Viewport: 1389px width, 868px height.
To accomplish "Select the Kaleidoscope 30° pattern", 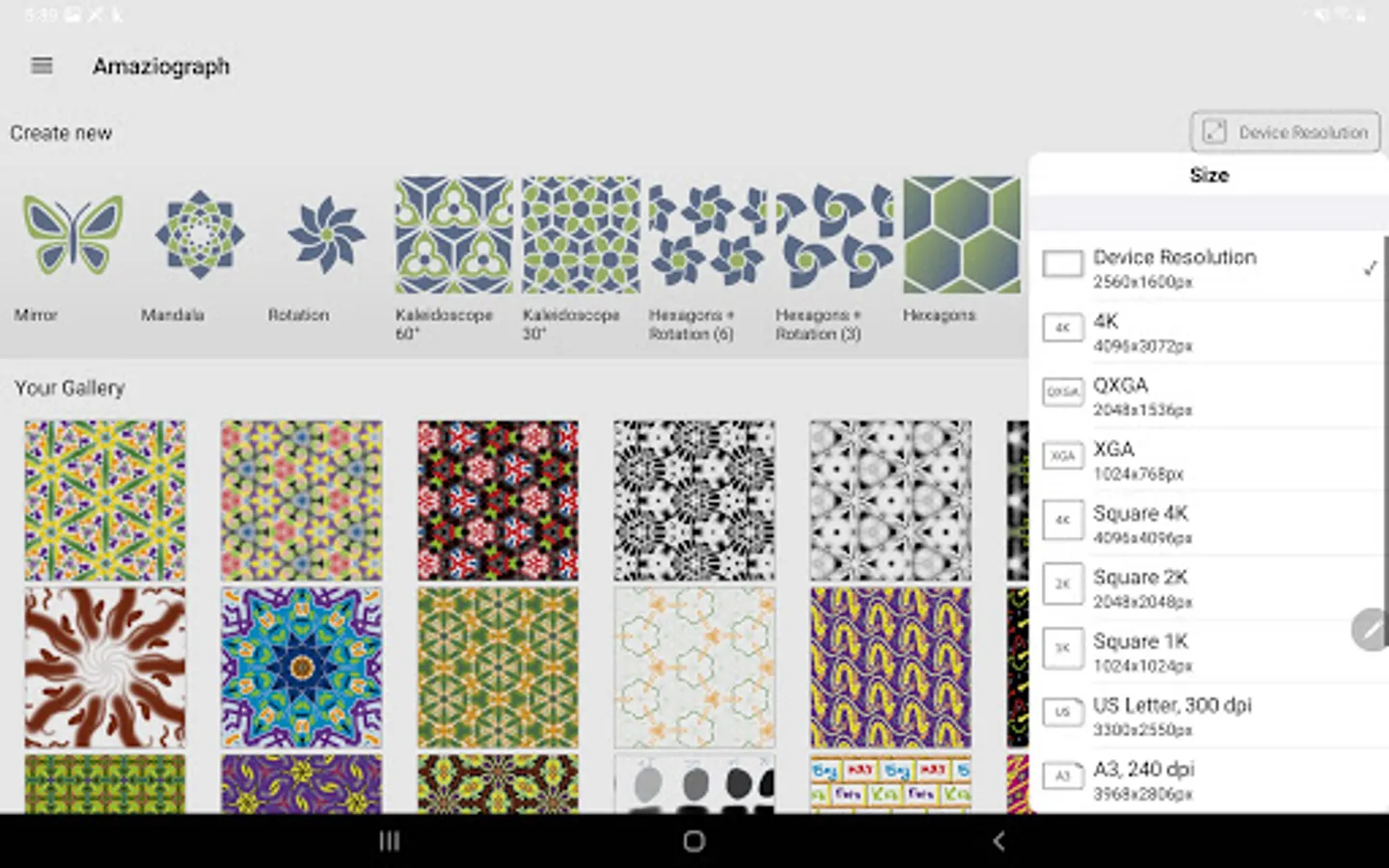I will [x=581, y=235].
